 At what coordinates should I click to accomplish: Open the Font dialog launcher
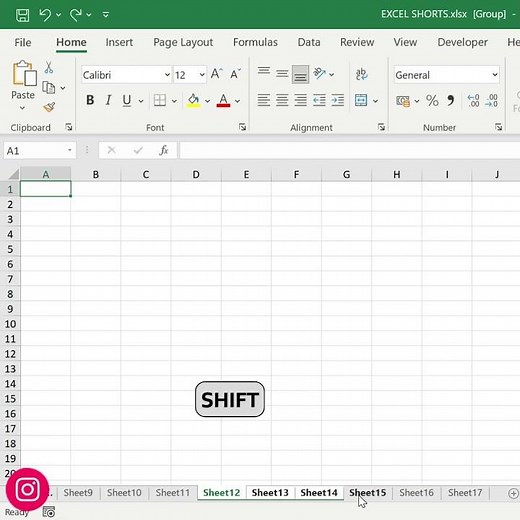pos(242,127)
